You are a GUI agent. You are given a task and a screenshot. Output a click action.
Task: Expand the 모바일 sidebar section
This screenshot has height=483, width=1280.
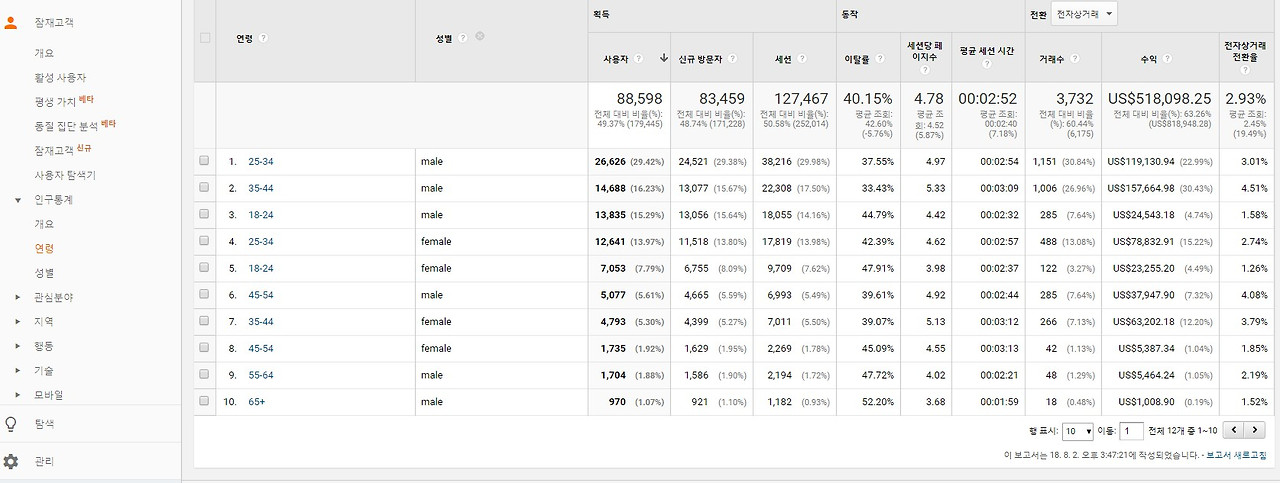[x=18, y=395]
